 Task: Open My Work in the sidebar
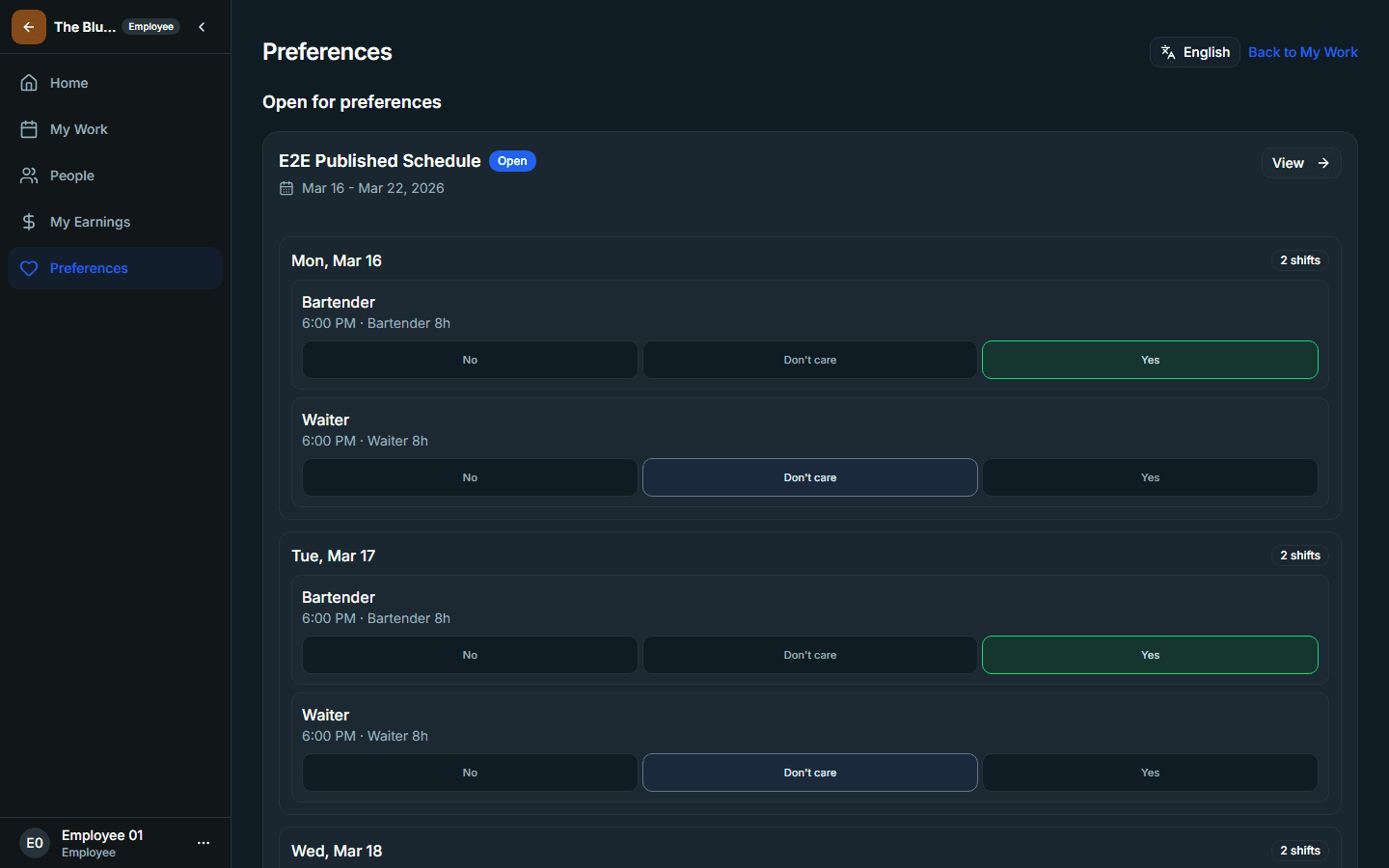115,129
